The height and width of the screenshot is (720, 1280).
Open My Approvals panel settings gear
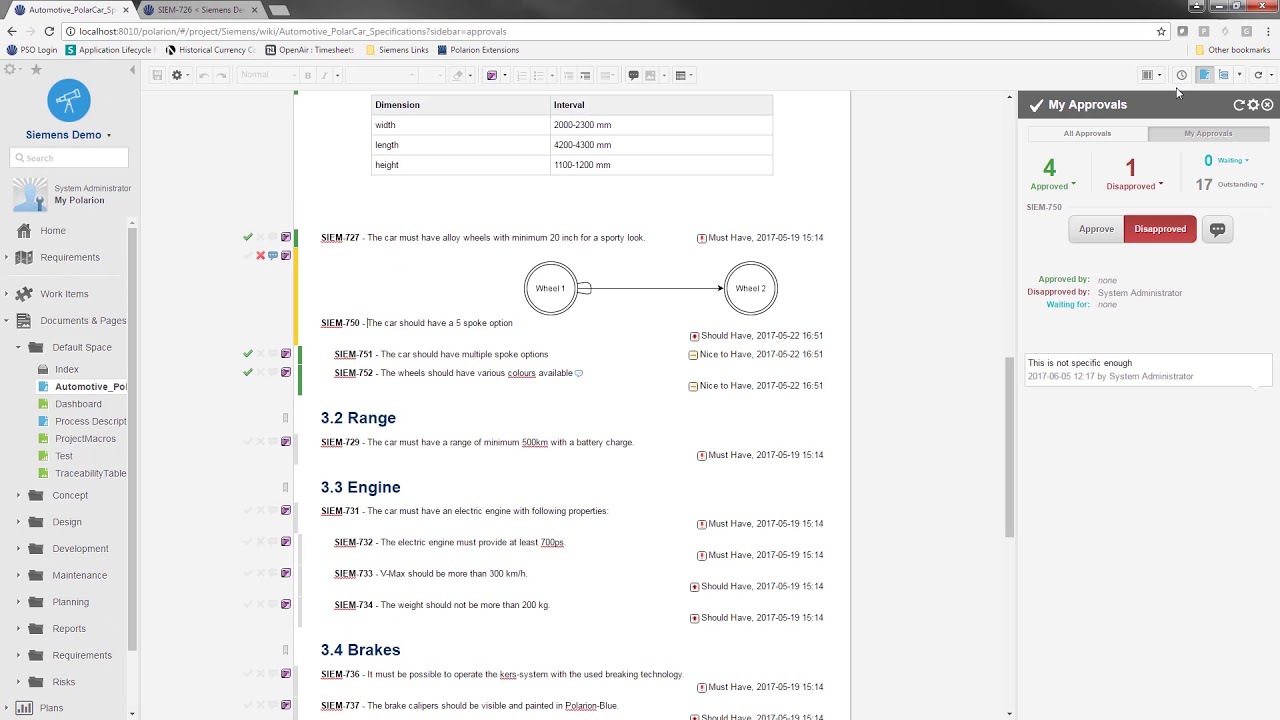click(x=1253, y=104)
